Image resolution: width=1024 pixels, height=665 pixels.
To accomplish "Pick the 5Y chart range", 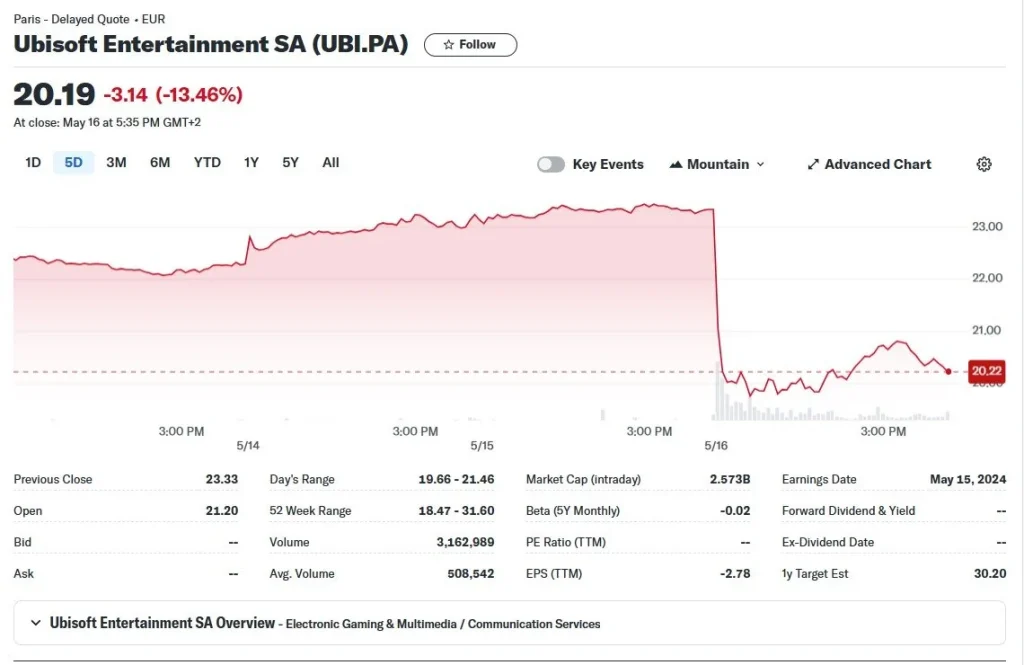I will (290, 162).
